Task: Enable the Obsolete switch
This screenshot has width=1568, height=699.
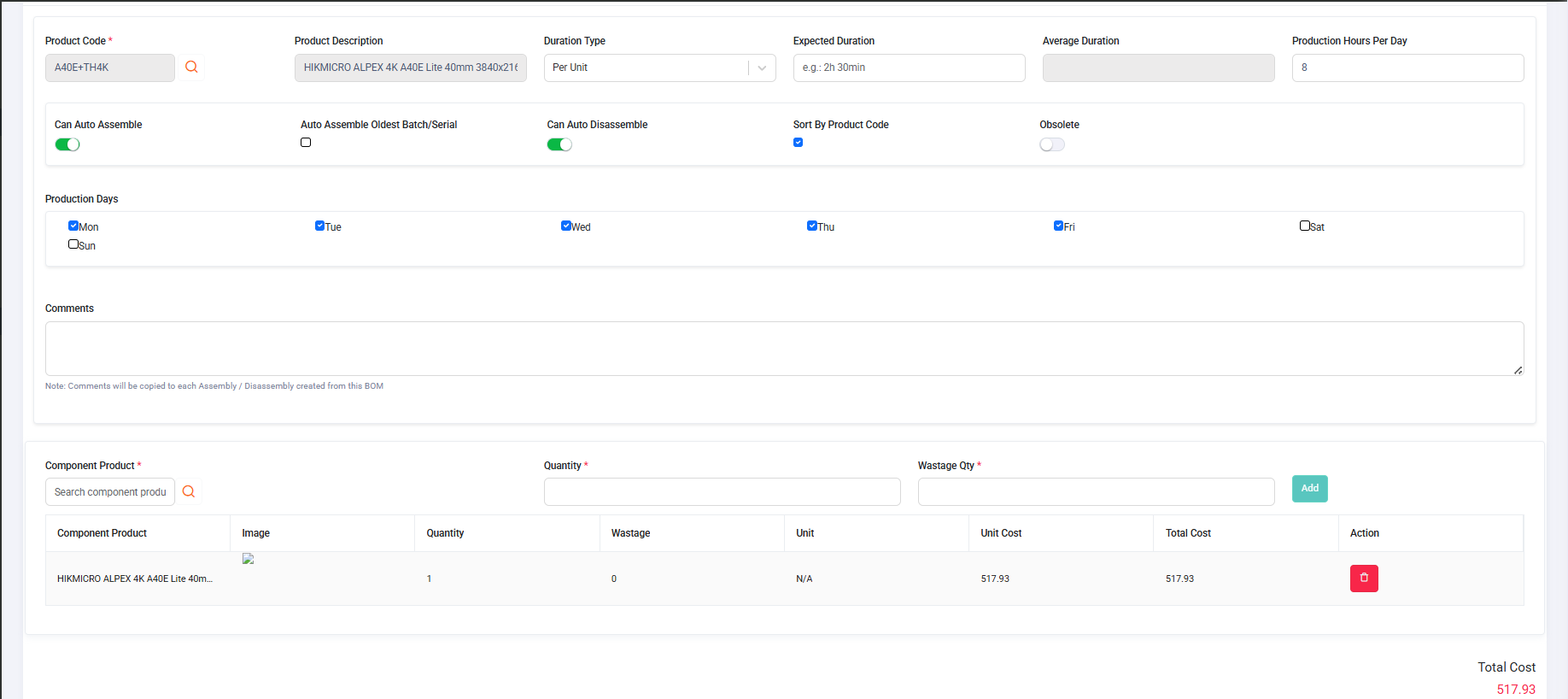Action: [1052, 144]
